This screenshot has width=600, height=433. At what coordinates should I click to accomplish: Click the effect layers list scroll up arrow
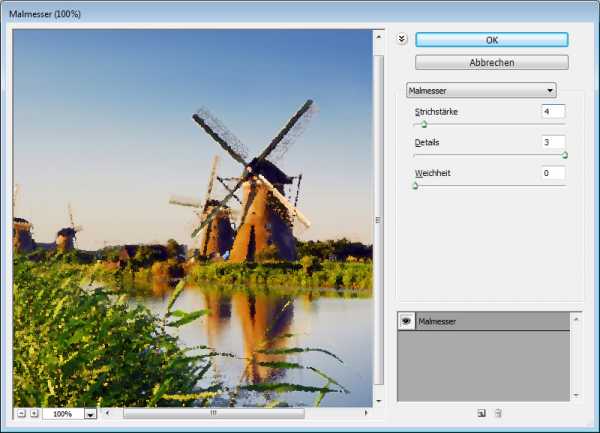click(x=576, y=319)
